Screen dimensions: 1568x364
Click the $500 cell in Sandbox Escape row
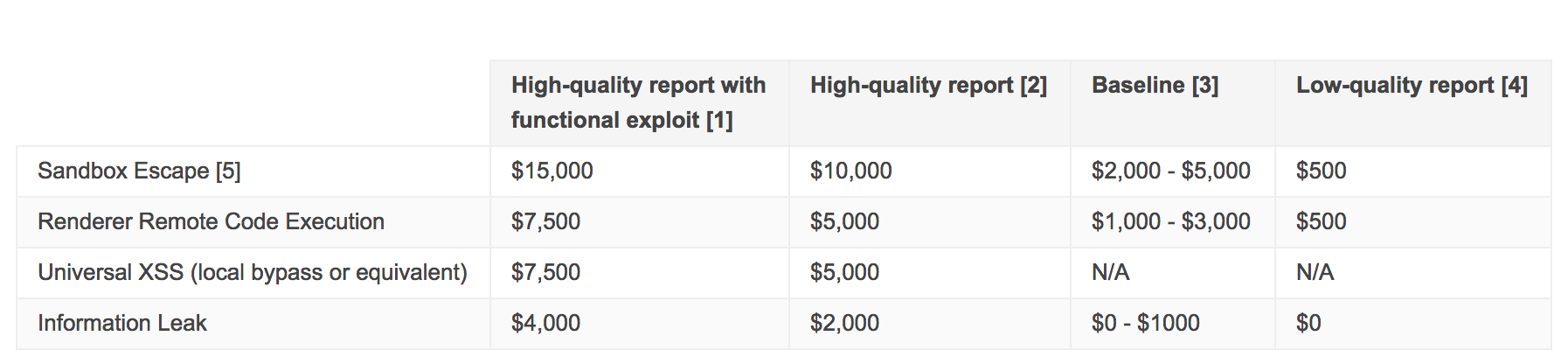tap(1321, 171)
